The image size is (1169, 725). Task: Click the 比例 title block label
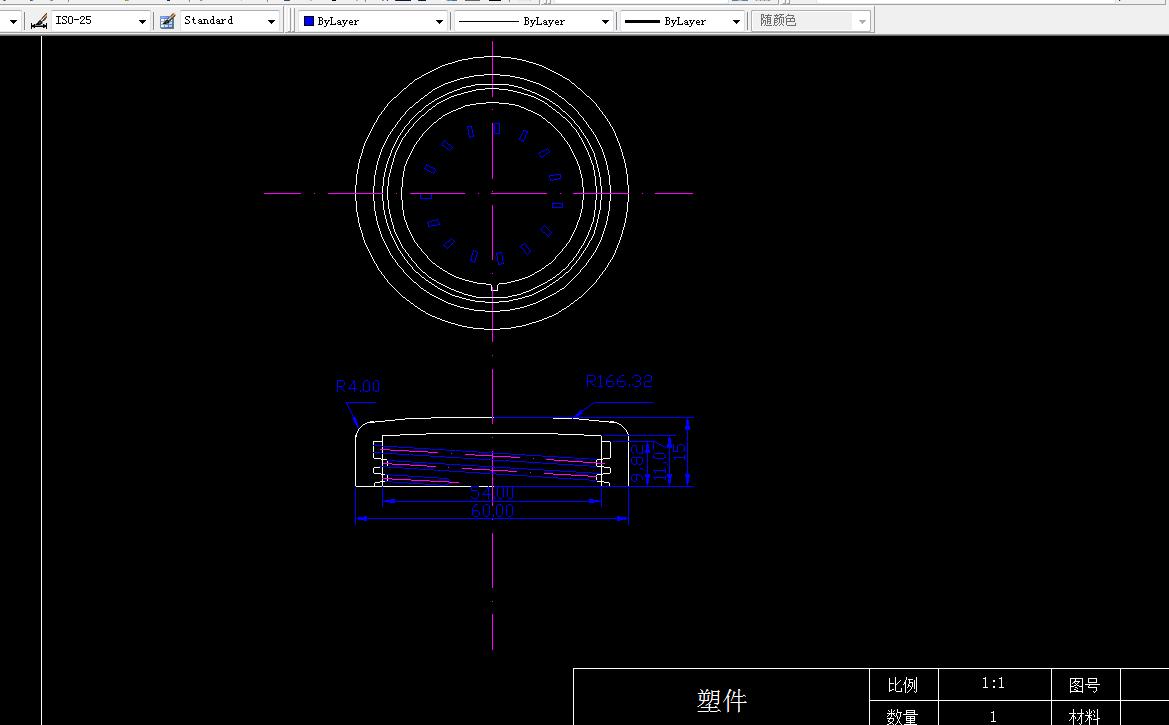point(903,685)
